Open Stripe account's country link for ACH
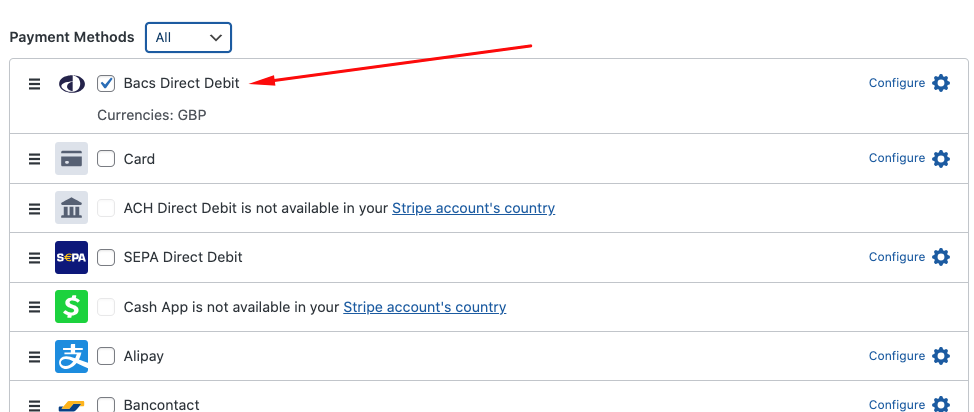This screenshot has height=412, width=974. (473, 209)
